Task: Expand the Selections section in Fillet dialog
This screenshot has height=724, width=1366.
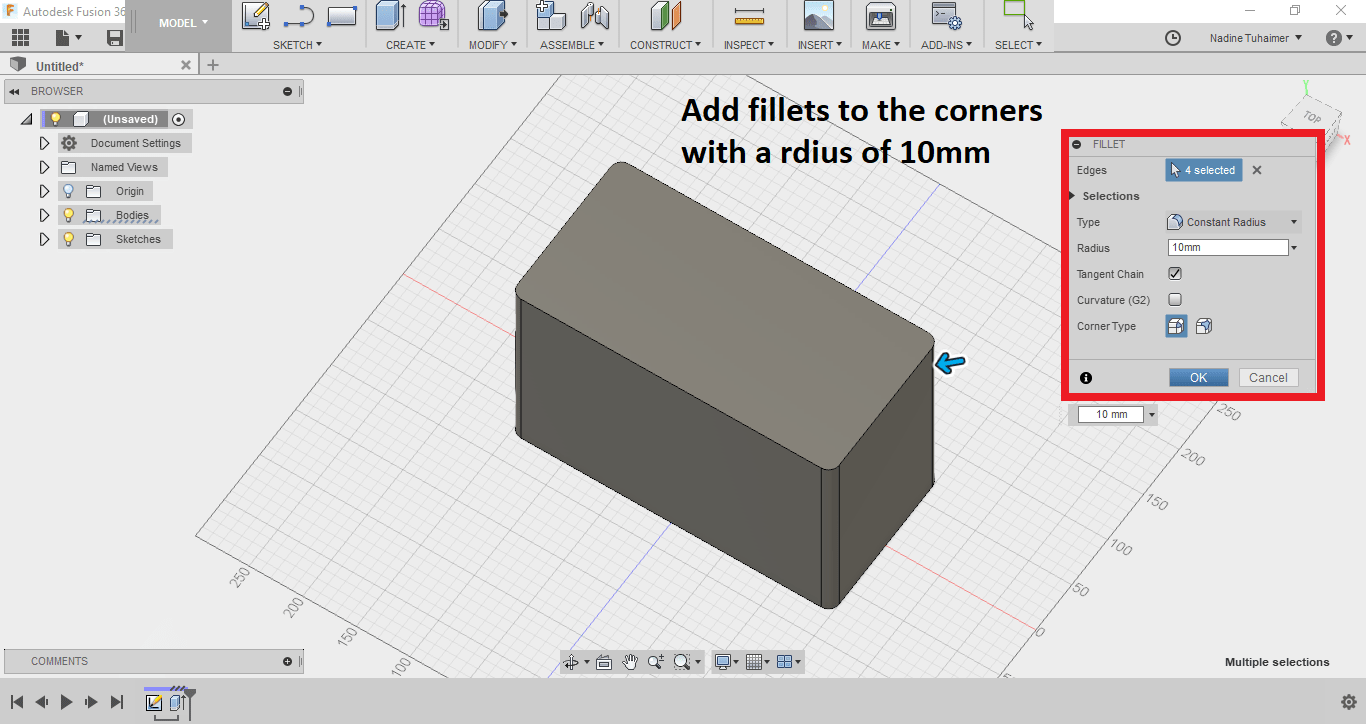Action: pos(1073,196)
